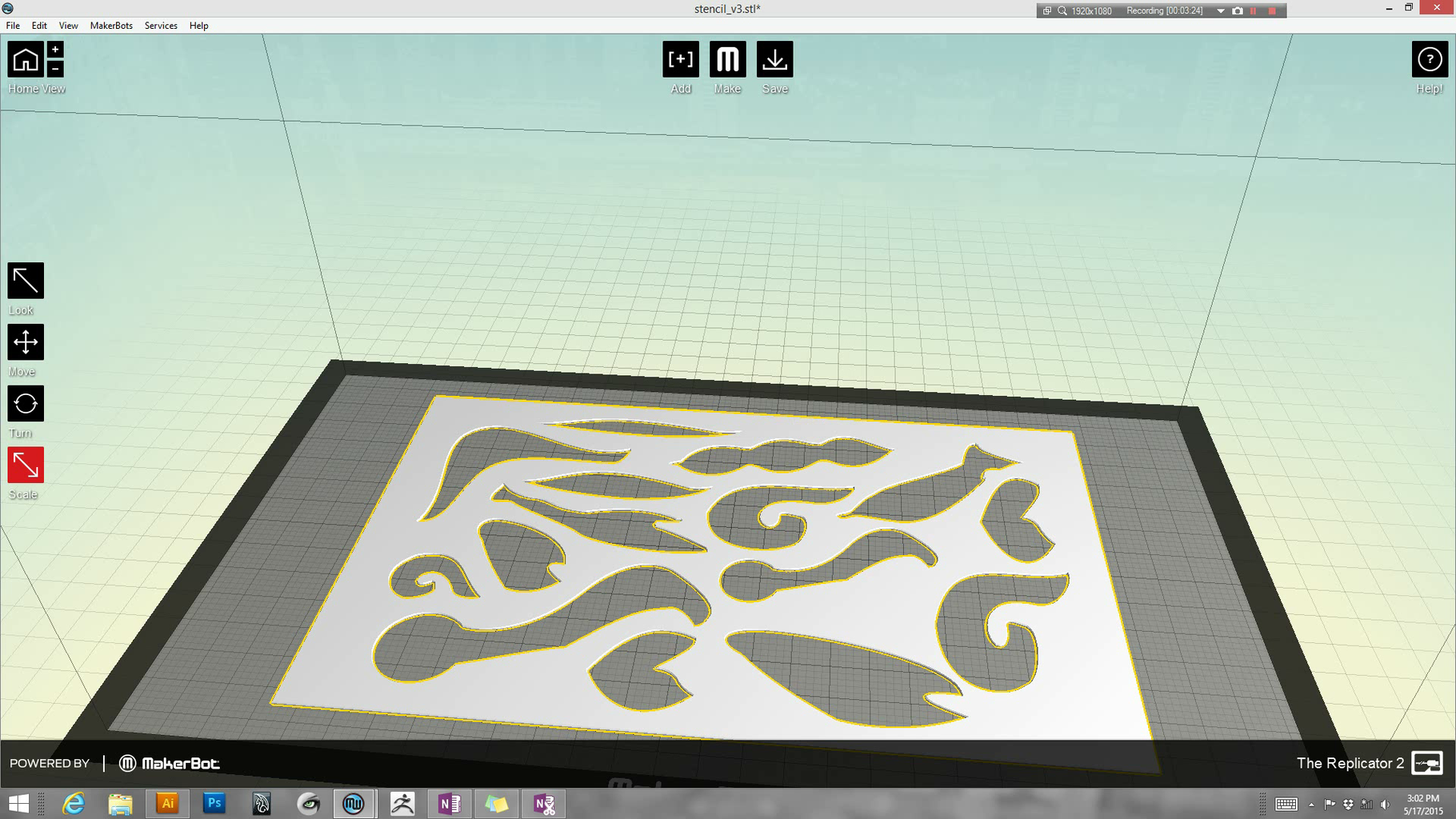Open the Make print dialog
This screenshot has height=819, width=1456.
coord(727,58)
